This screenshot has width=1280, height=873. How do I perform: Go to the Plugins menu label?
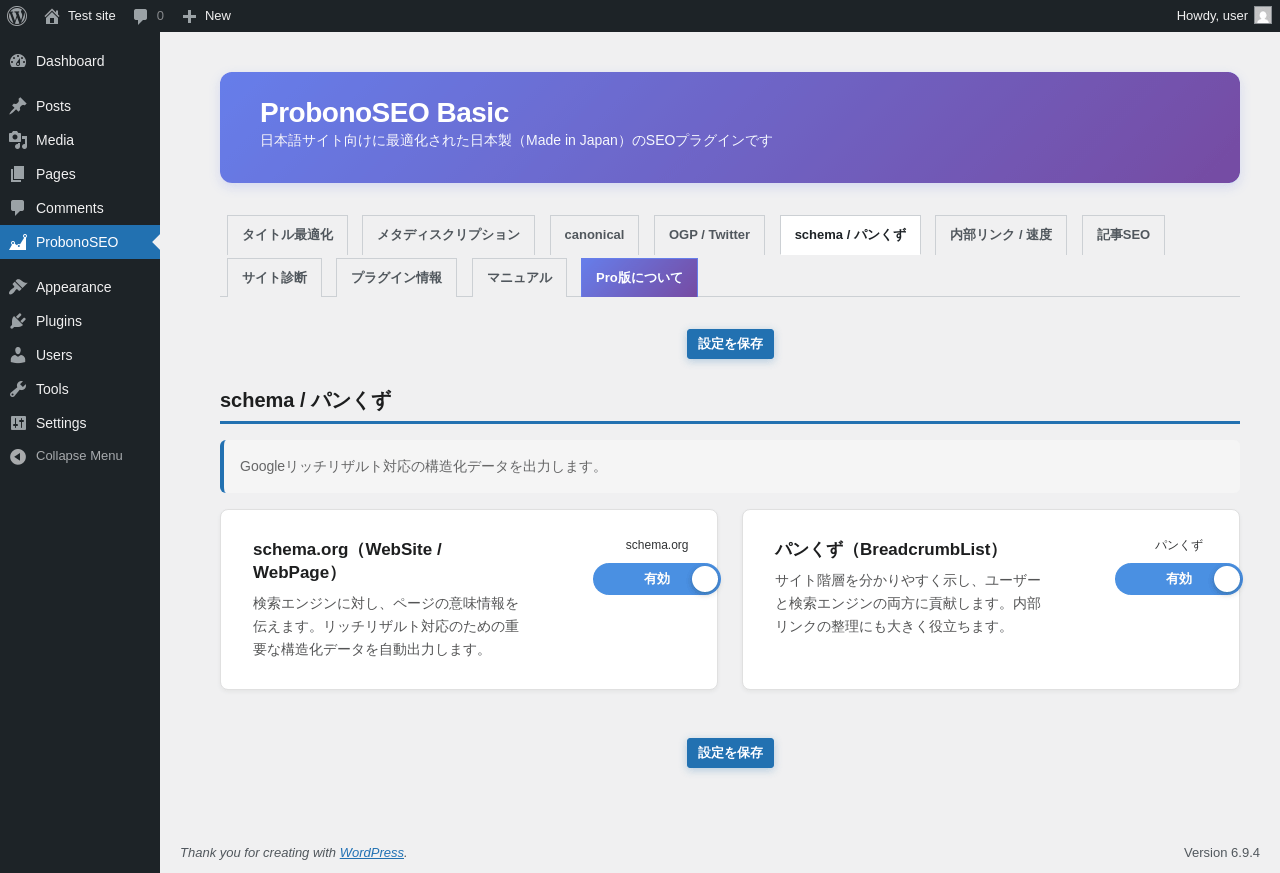click(59, 321)
